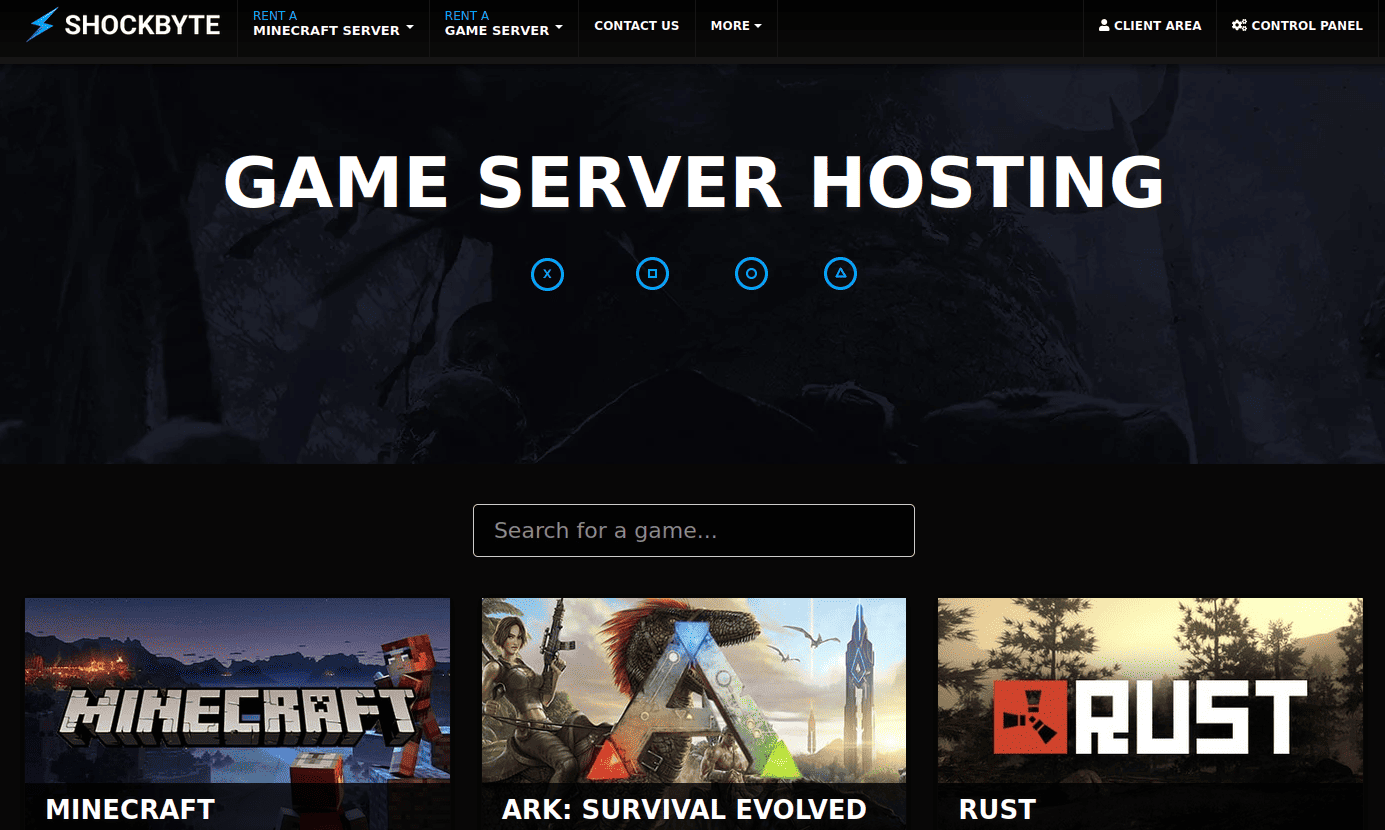Click the square circle icon
Image resolution: width=1385 pixels, height=830 pixels.
[652, 273]
